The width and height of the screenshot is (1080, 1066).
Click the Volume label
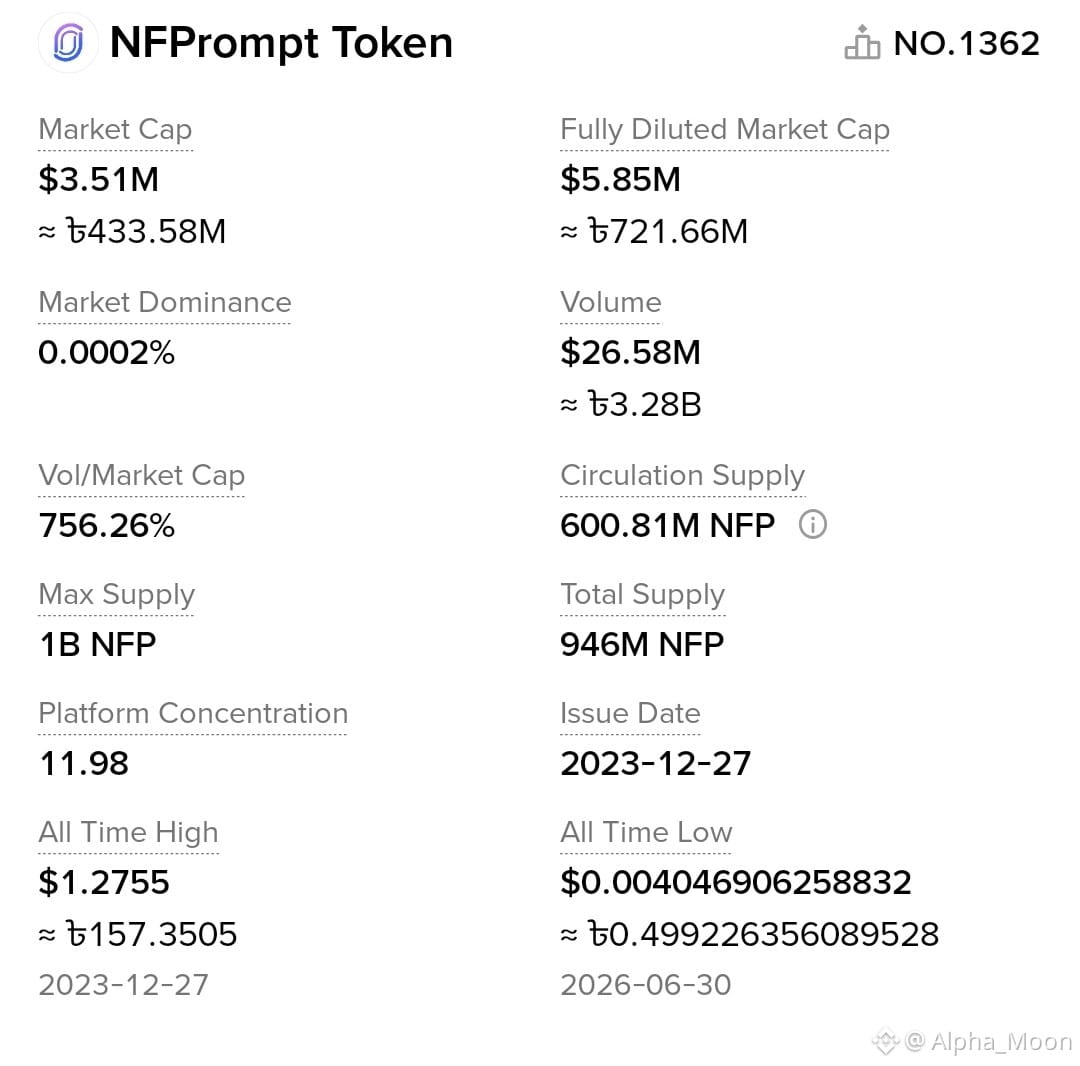[x=611, y=302]
